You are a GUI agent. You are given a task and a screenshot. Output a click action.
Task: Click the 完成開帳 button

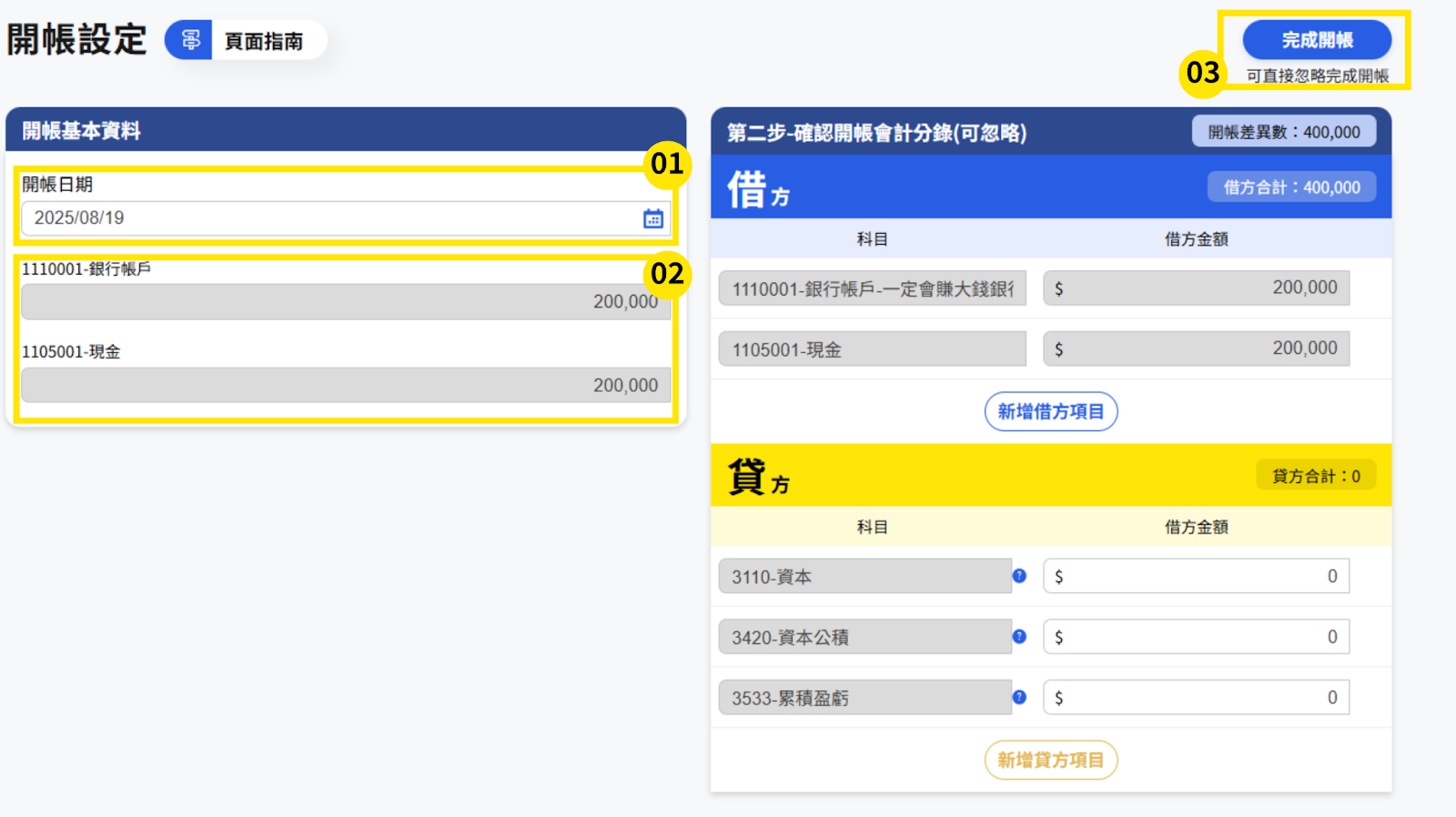click(1317, 40)
